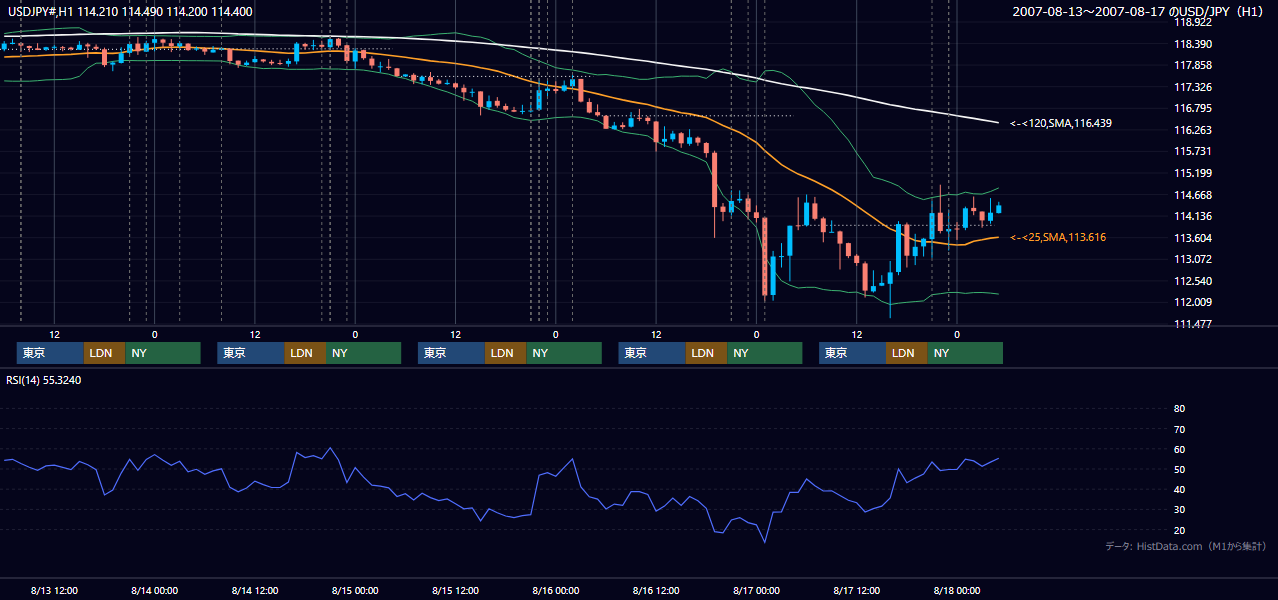
Task: Click RSI scale value 70
Action: [x=1179, y=429]
